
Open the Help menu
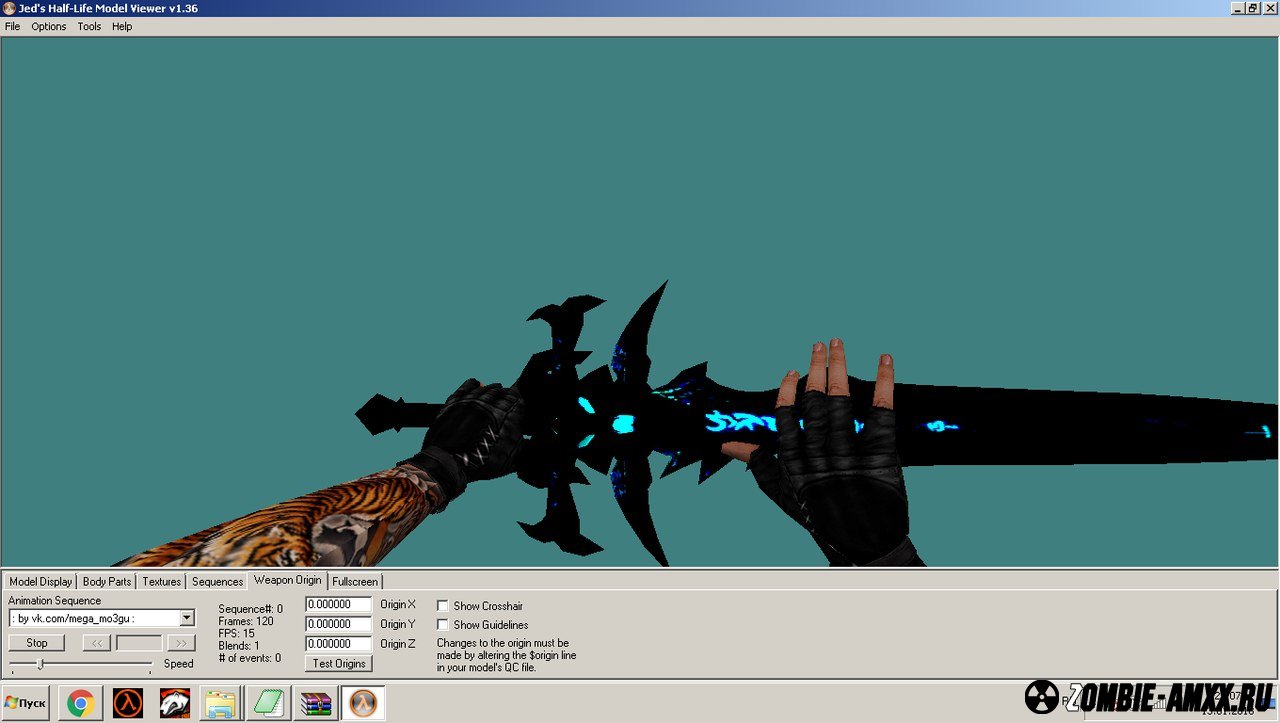(122, 27)
